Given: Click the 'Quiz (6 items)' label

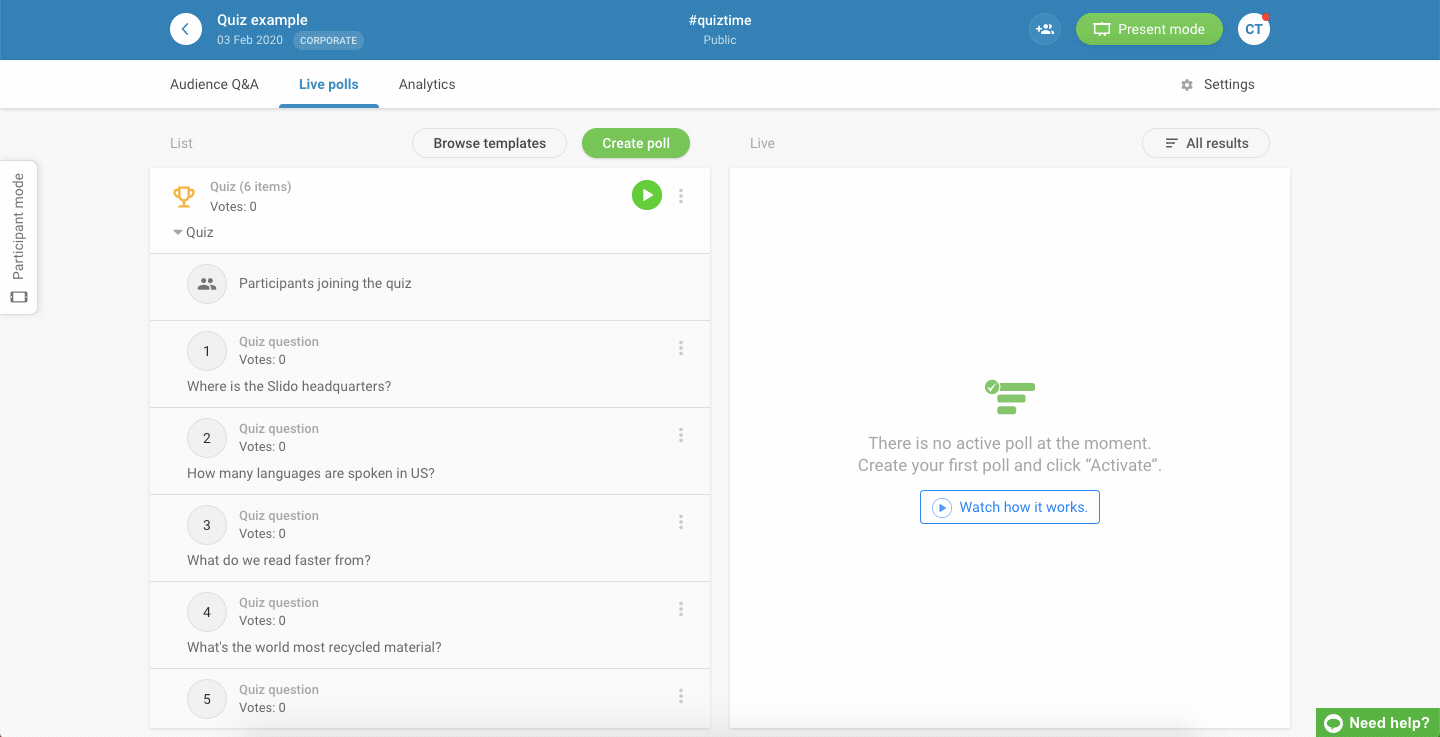Looking at the screenshot, I should [x=250, y=187].
